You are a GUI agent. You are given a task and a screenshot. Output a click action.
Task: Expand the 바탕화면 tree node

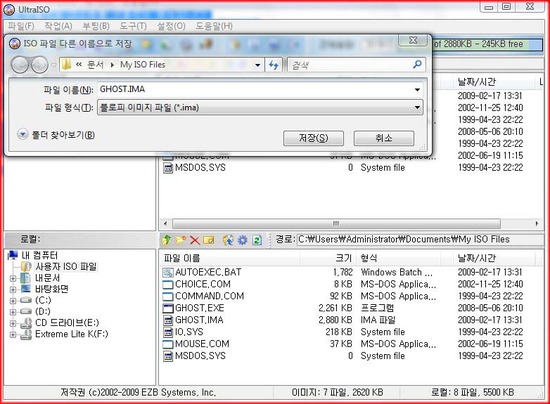pos(13,290)
